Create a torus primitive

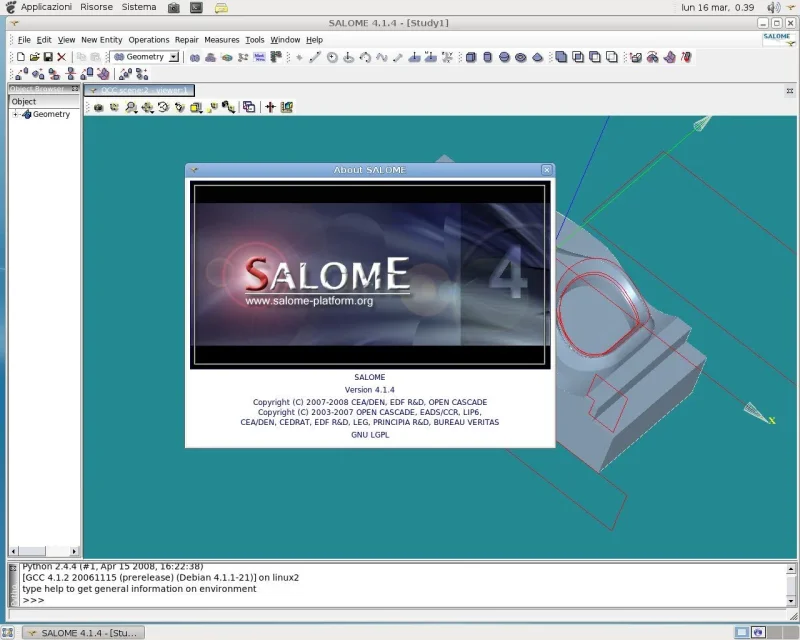(x=520, y=58)
